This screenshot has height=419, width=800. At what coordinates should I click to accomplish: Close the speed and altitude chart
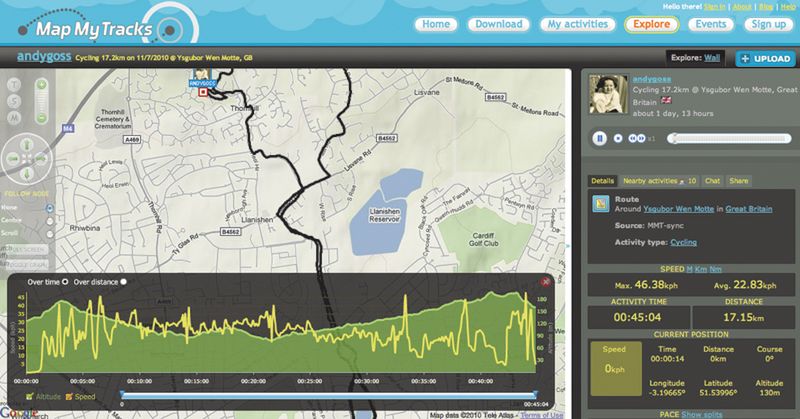tap(545, 282)
